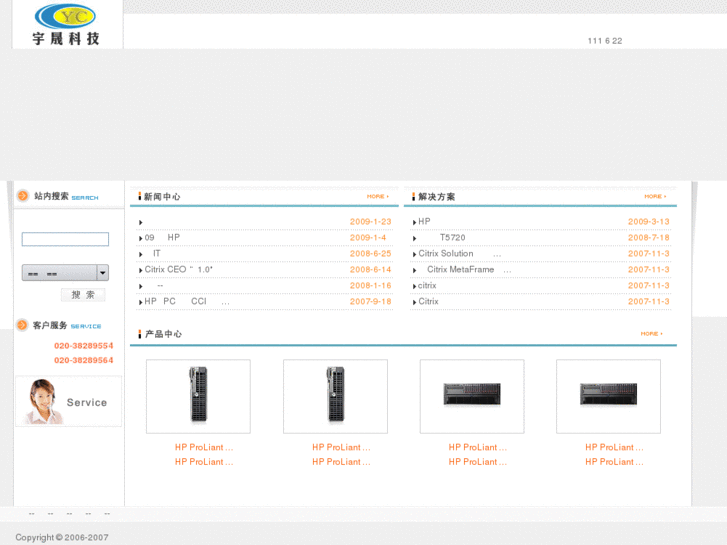The height and width of the screenshot is (545, 727).
Task: Click the YC company logo
Action: 65,25
